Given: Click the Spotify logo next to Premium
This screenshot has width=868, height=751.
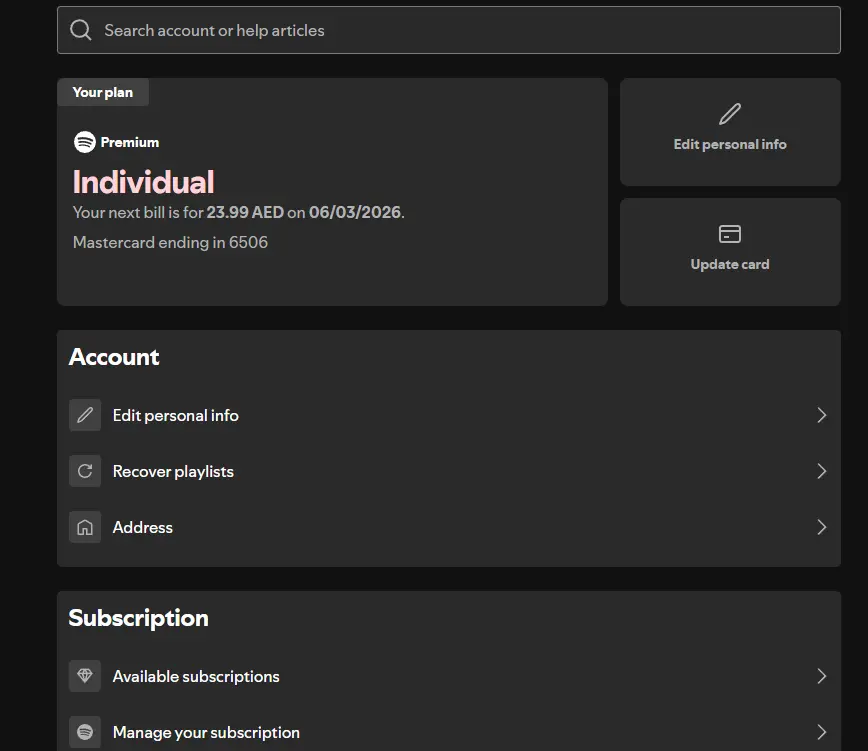Looking at the screenshot, I should click(85, 142).
